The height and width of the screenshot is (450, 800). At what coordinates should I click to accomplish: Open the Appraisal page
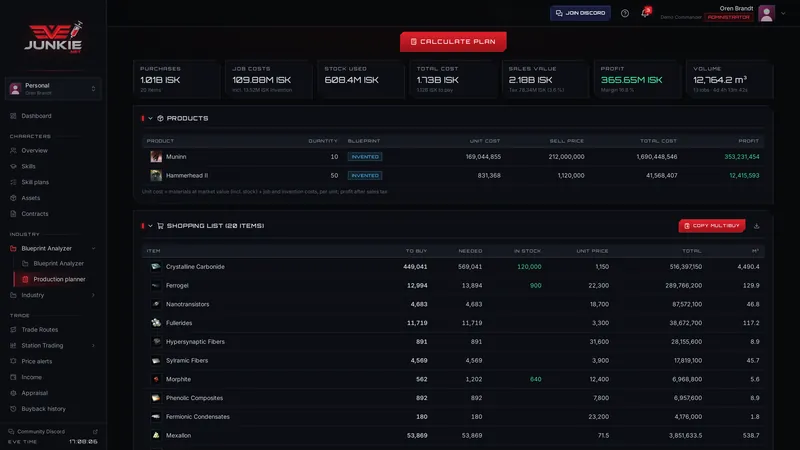point(34,393)
